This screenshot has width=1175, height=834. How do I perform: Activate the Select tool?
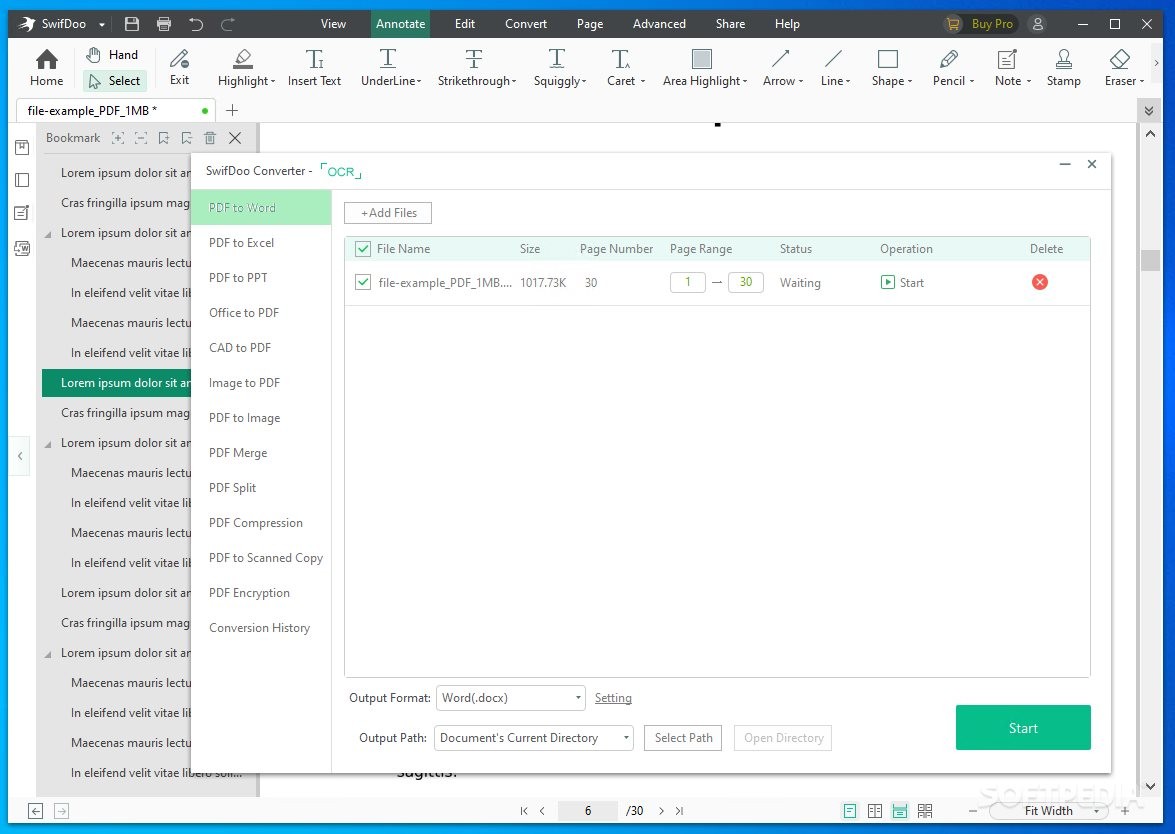coord(115,81)
